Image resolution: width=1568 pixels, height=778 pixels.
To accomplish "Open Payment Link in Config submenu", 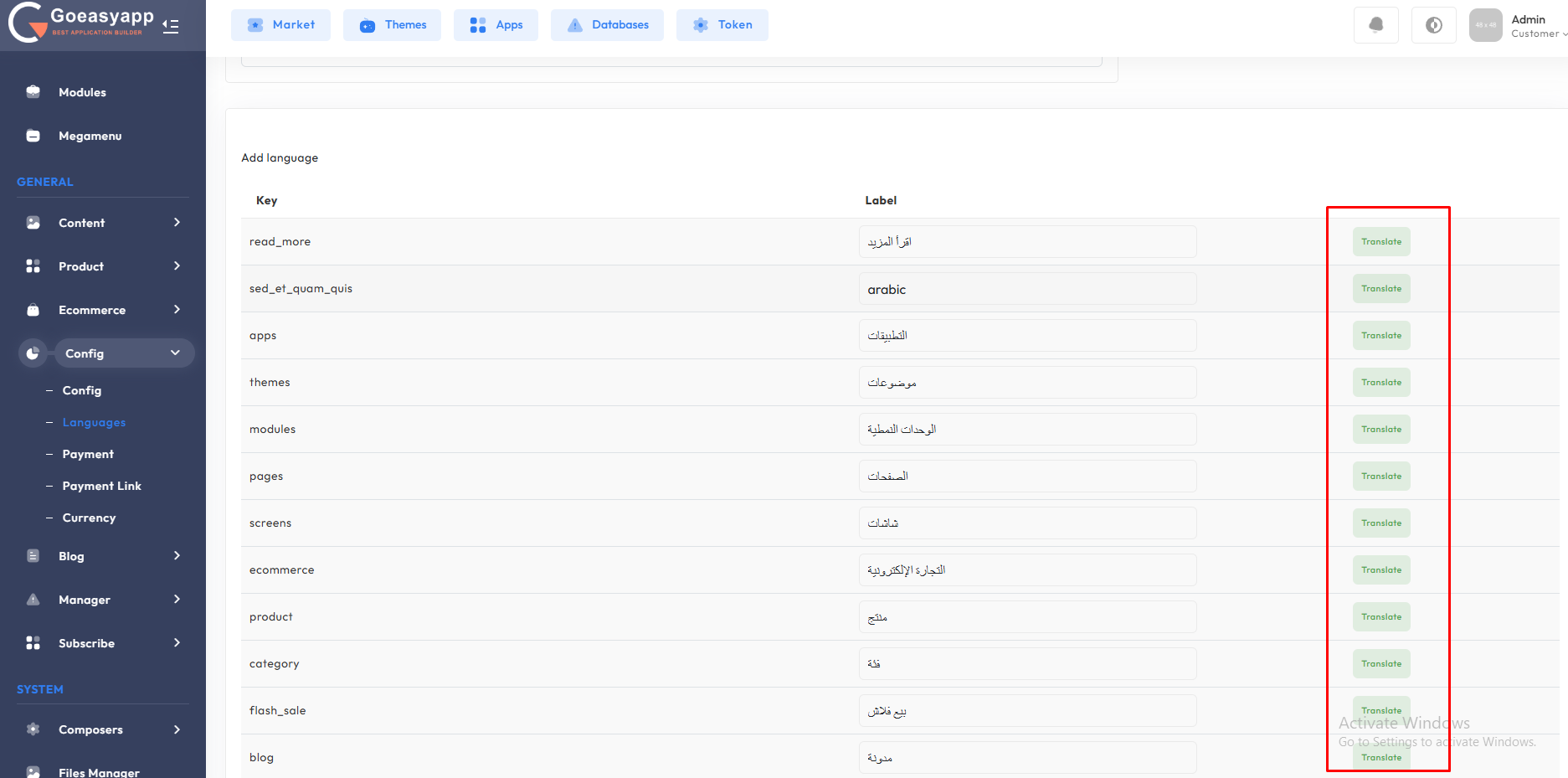I will (x=101, y=486).
